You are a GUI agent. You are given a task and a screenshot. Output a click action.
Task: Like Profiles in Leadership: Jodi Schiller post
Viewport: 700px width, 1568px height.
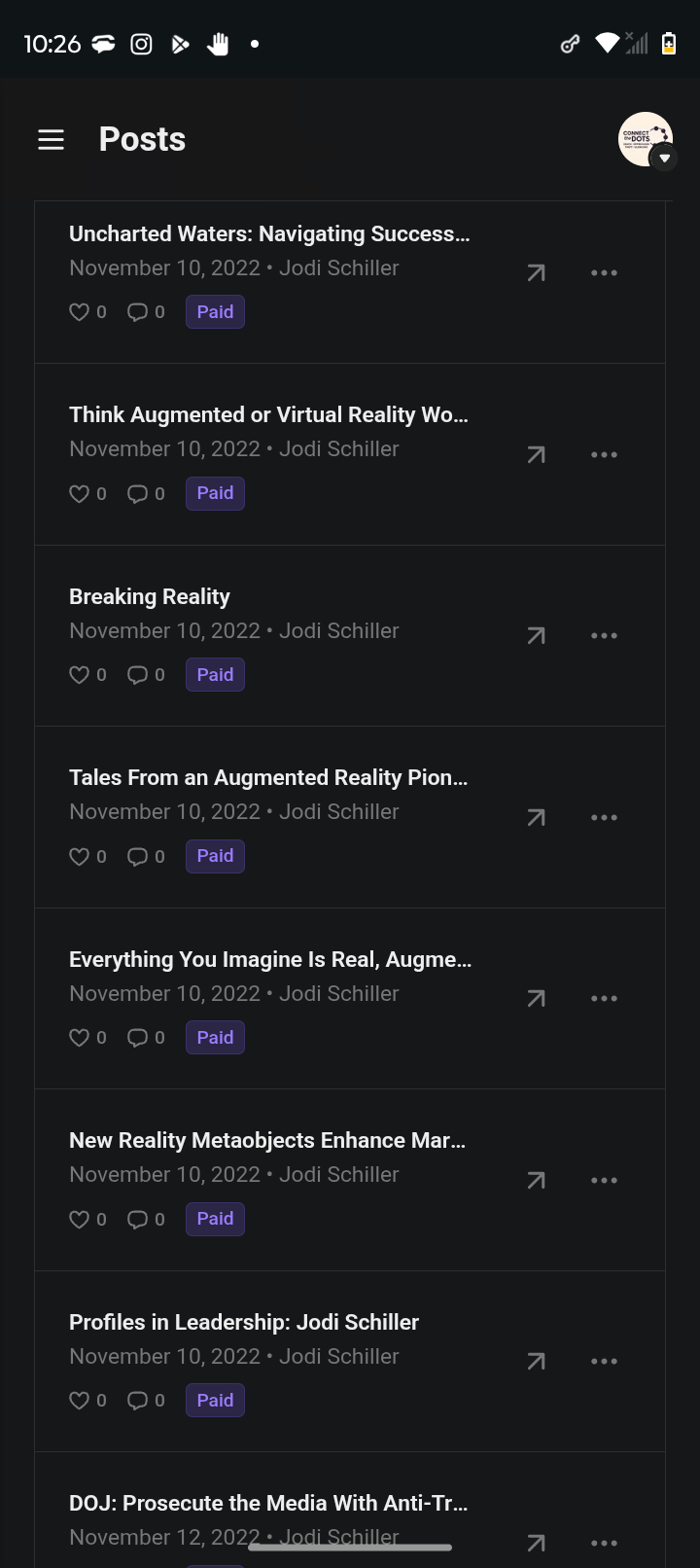[x=80, y=1401]
